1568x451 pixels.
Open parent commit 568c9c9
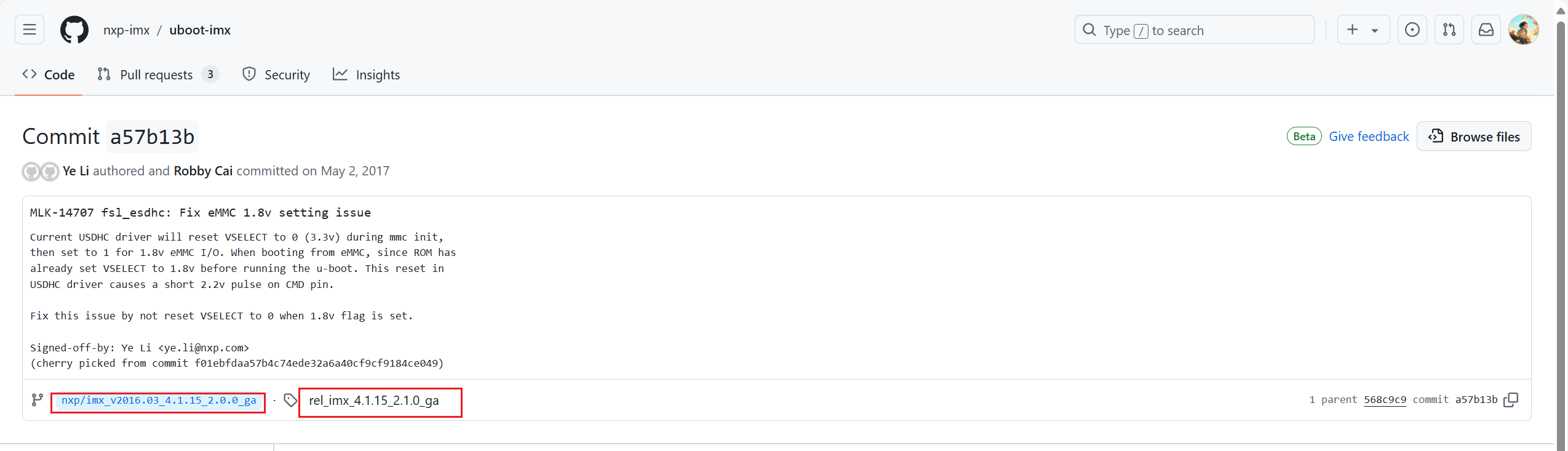point(1385,400)
